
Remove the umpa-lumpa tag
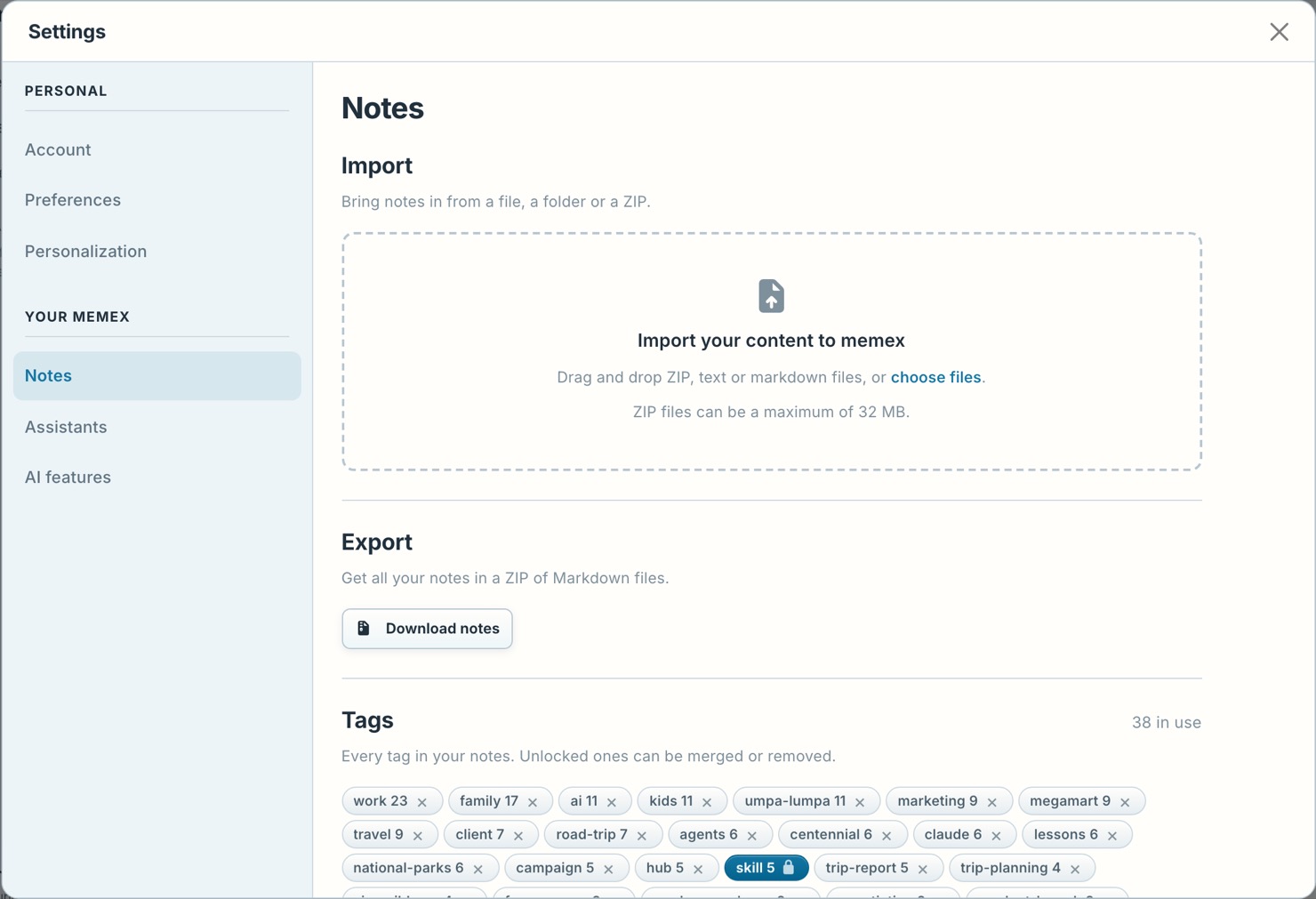point(860,802)
